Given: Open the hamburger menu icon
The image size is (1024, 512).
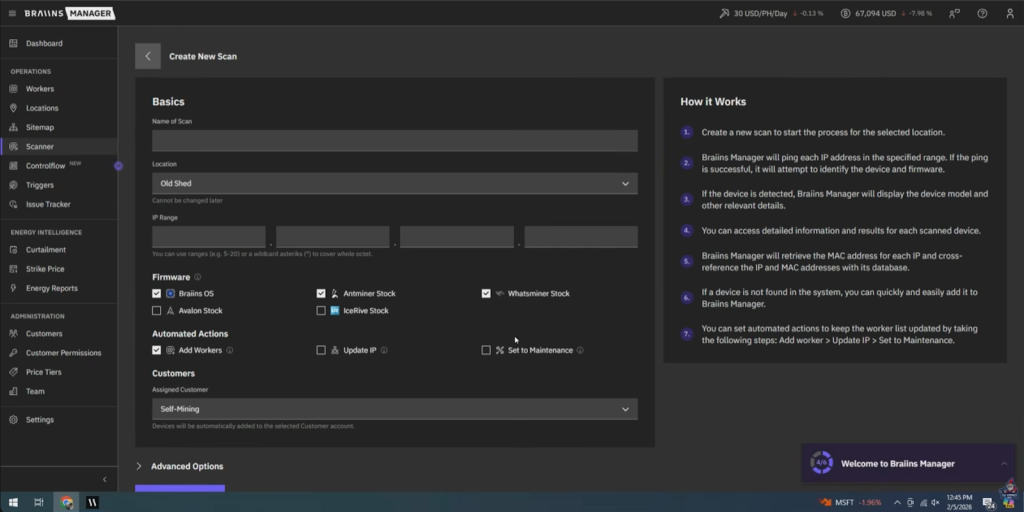Looking at the screenshot, I should pos(12,14).
